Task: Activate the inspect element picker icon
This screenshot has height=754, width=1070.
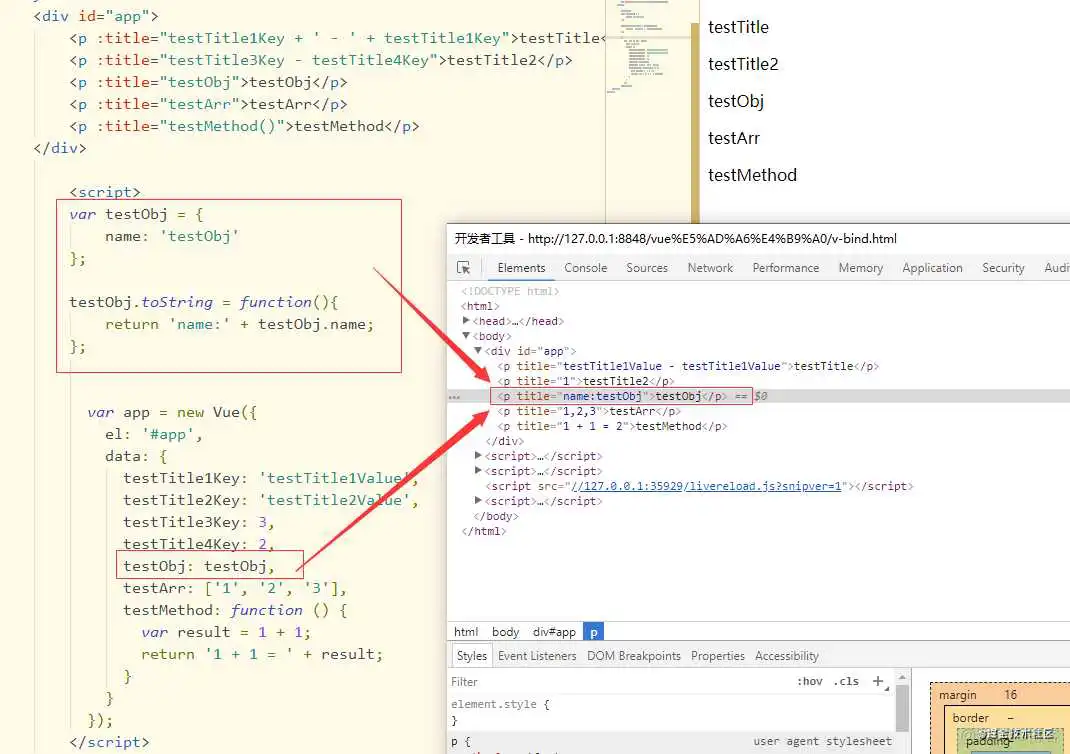Action: point(464,268)
